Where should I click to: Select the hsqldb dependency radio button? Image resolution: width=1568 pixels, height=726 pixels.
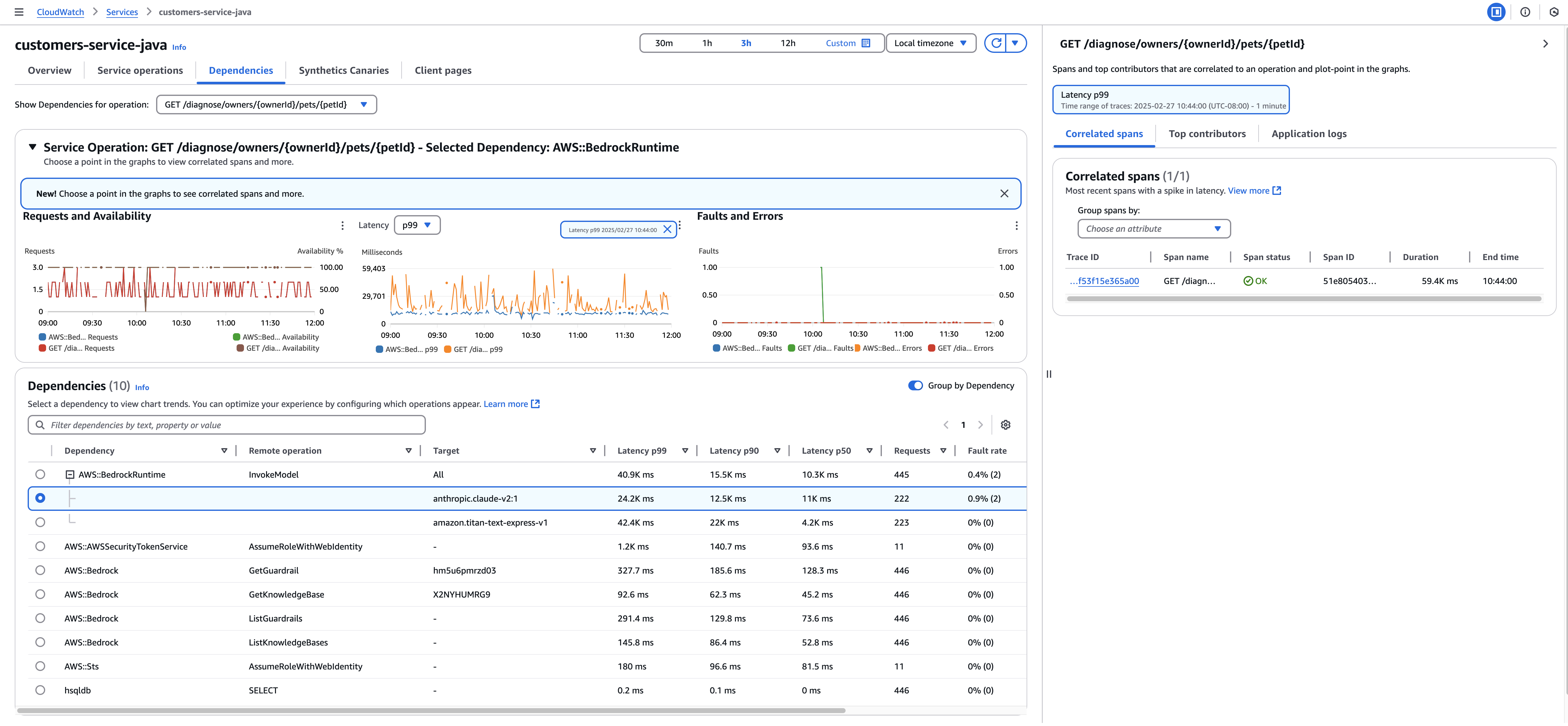(40, 690)
